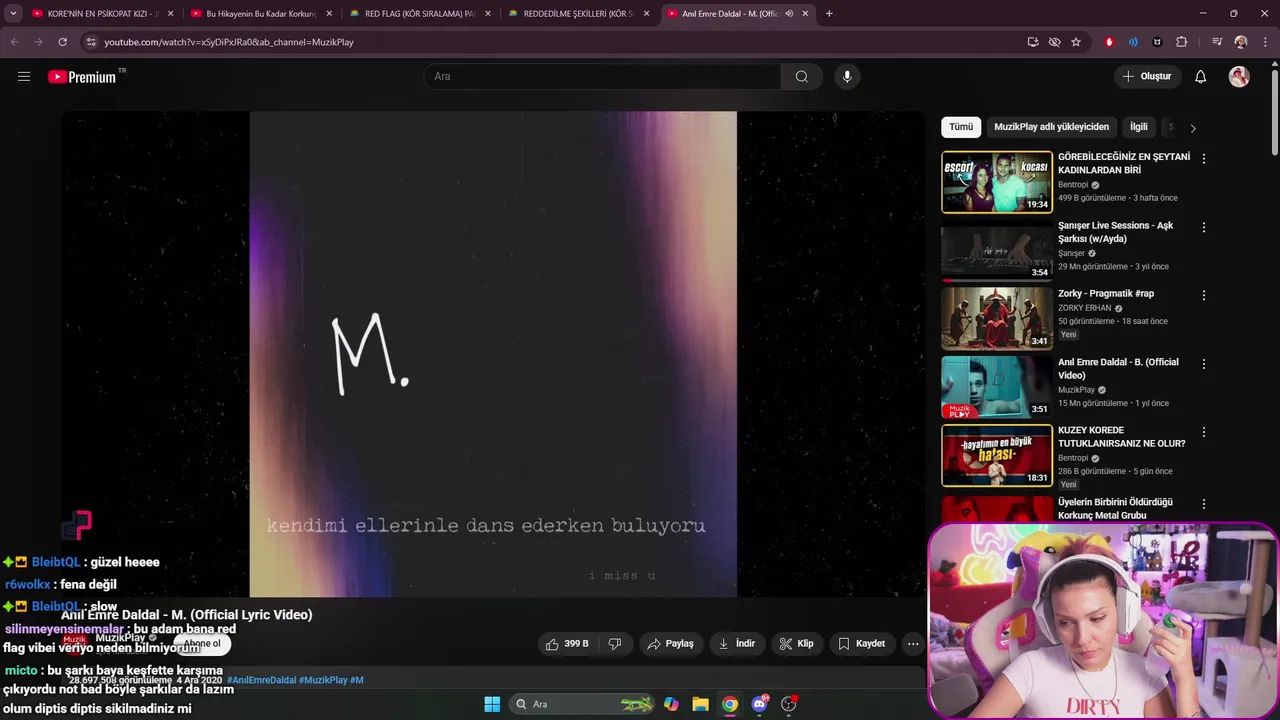
Task: Bookmark this page with the star icon
Action: pos(1076,42)
